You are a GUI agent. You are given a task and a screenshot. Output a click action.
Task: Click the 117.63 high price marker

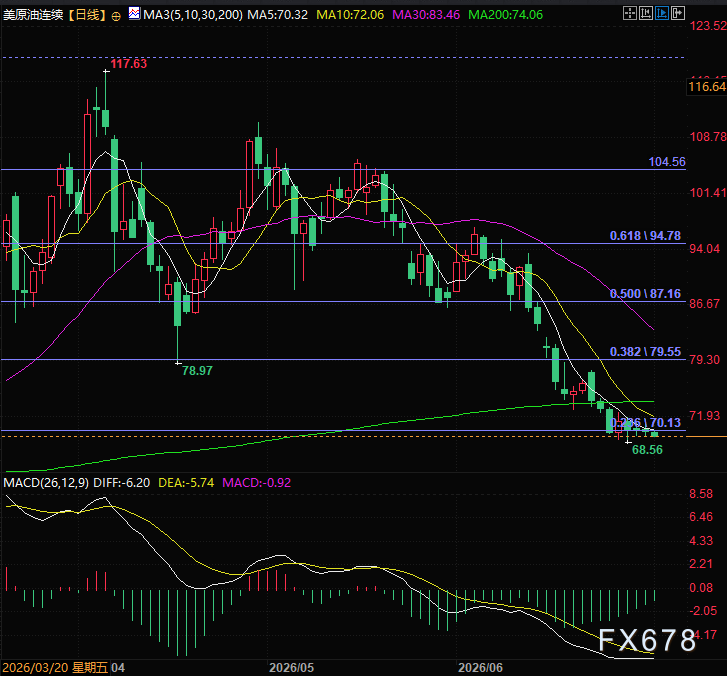pyautogui.click(x=128, y=64)
